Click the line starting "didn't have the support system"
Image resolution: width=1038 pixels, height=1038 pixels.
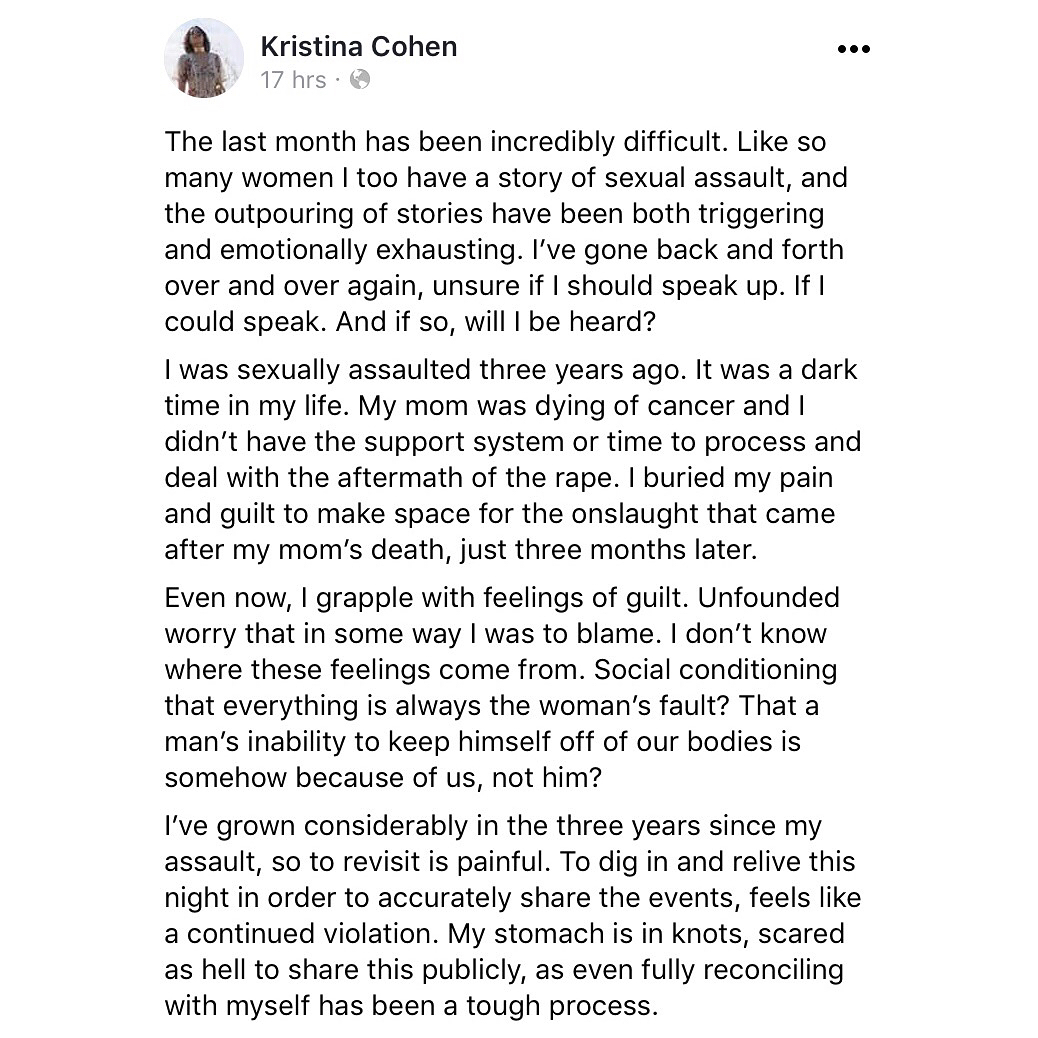[x=512, y=442]
